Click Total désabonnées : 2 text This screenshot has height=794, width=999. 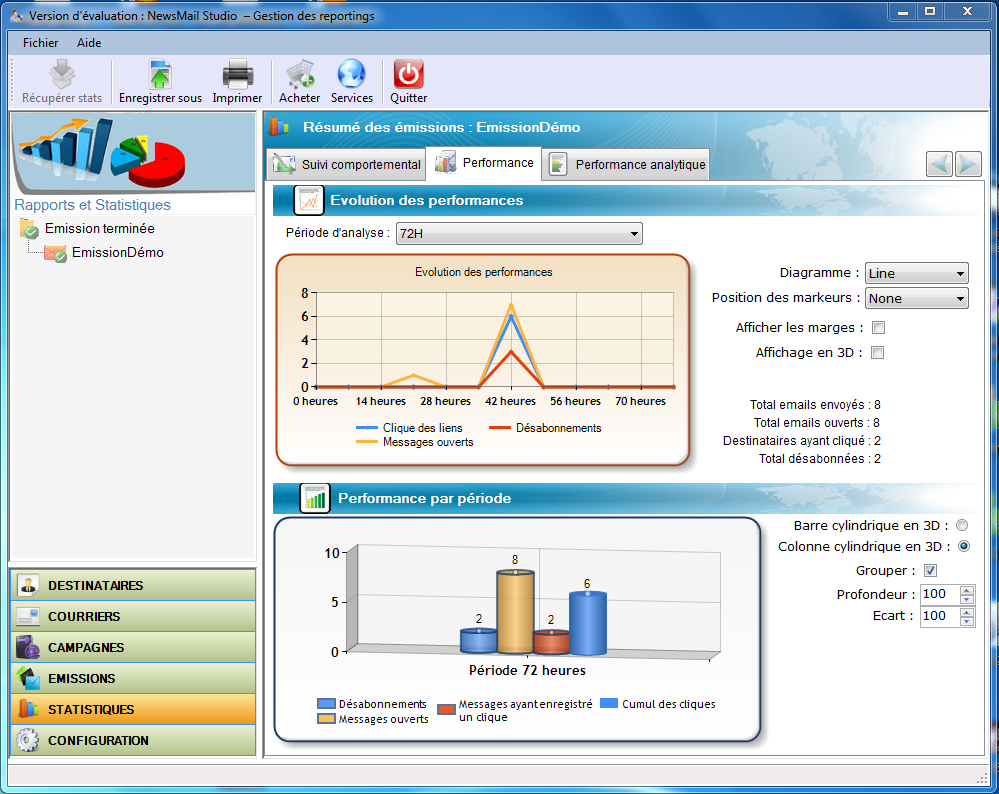click(x=819, y=458)
